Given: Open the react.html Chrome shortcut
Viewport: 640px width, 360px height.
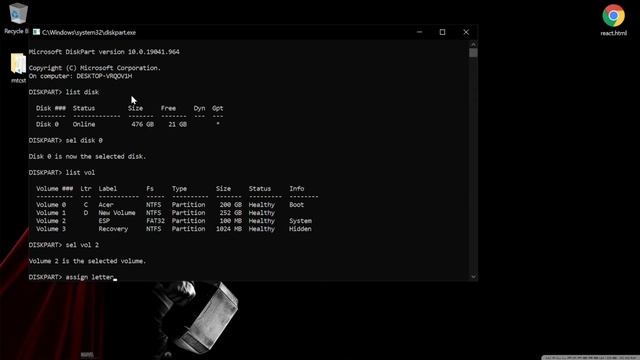Looking at the screenshot, I should tap(613, 20).
